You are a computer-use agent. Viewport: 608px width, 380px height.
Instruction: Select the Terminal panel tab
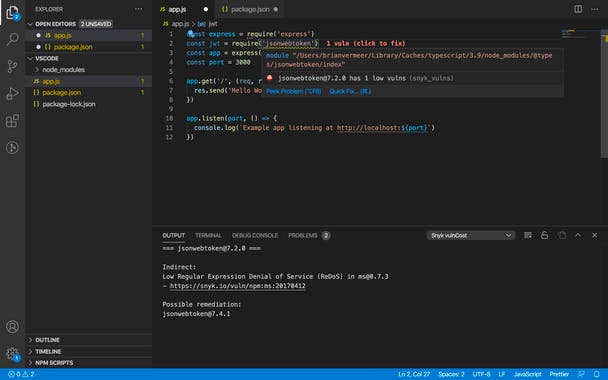208,235
